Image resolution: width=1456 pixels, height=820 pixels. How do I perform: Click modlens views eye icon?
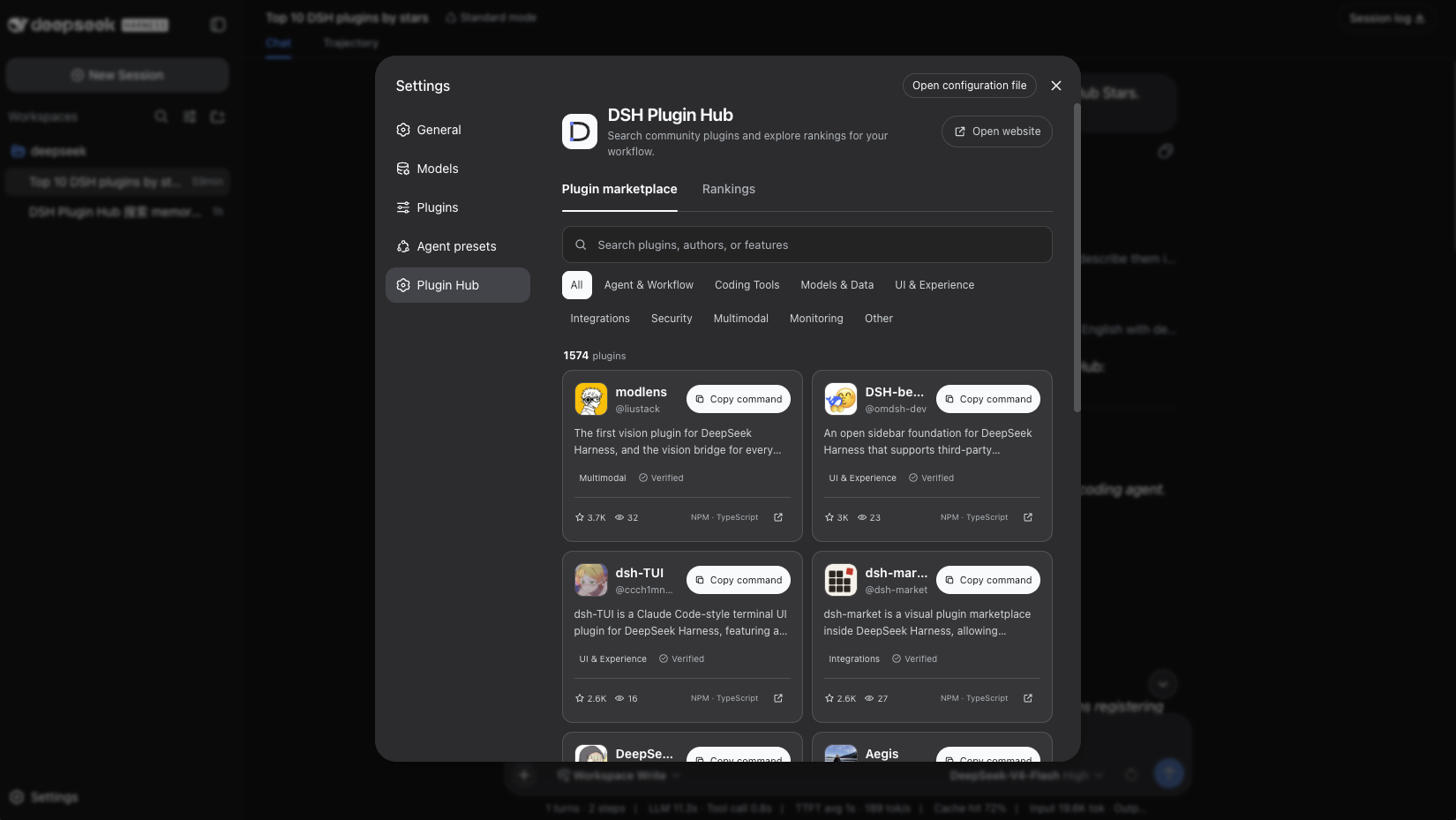click(x=619, y=517)
